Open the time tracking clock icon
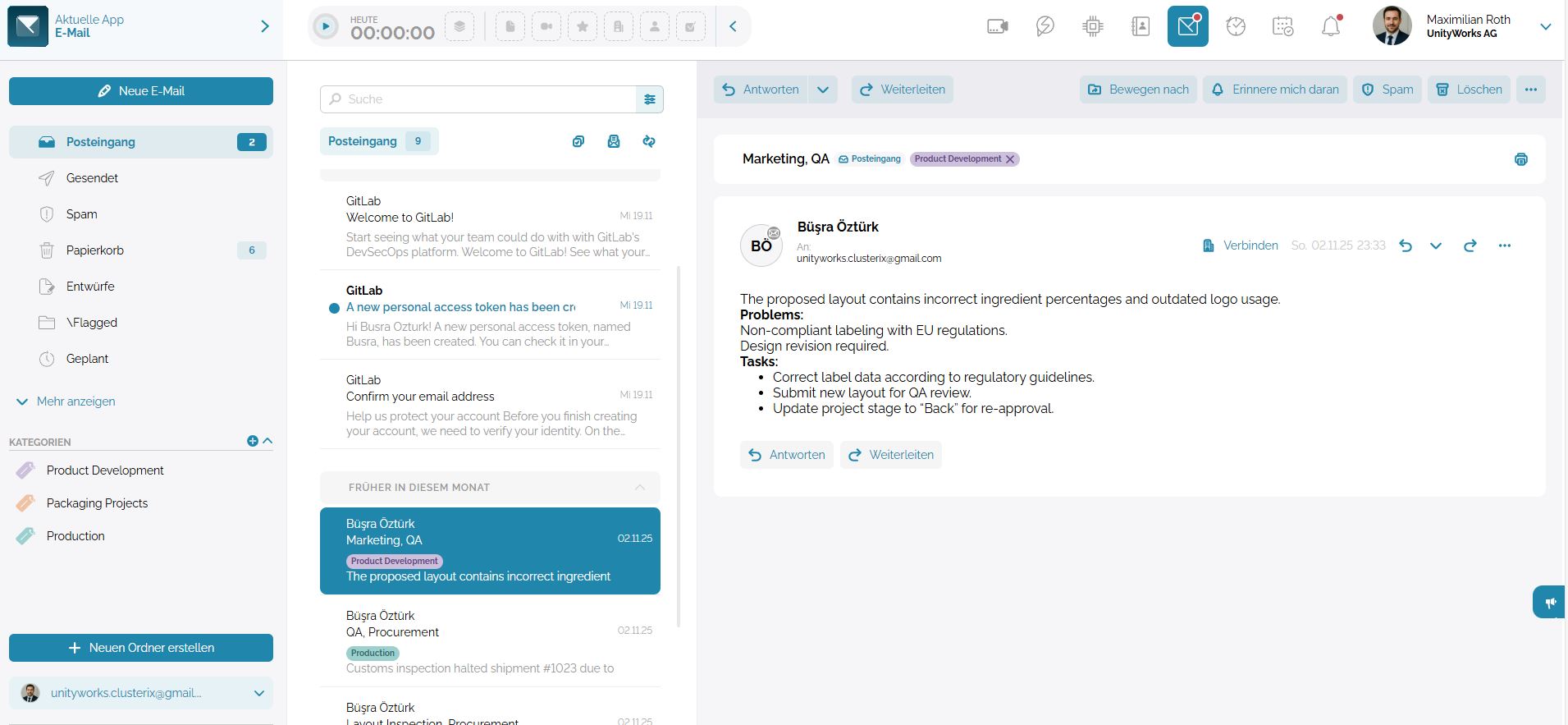Image resolution: width=1568 pixels, height=725 pixels. pyautogui.click(x=1236, y=26)
